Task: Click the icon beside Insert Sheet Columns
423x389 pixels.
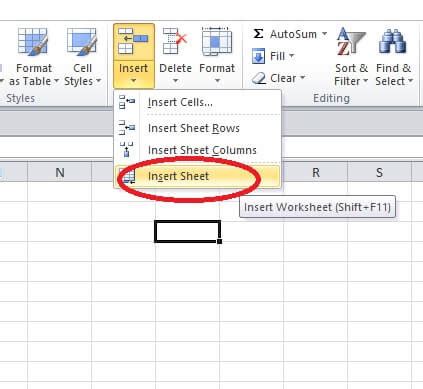Action: tap(127, 149)
